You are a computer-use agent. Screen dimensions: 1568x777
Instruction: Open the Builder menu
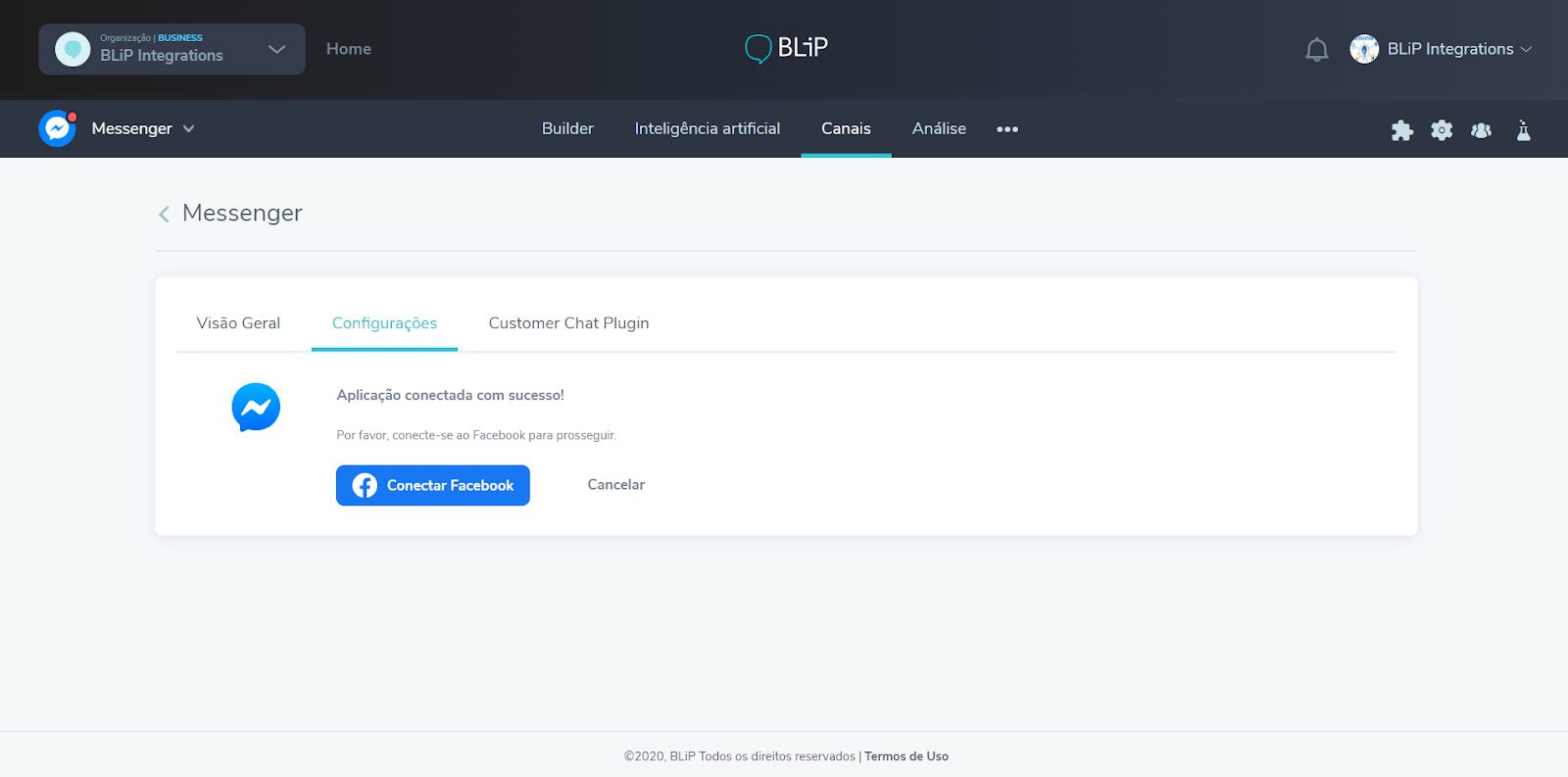(x=567, y=128)
